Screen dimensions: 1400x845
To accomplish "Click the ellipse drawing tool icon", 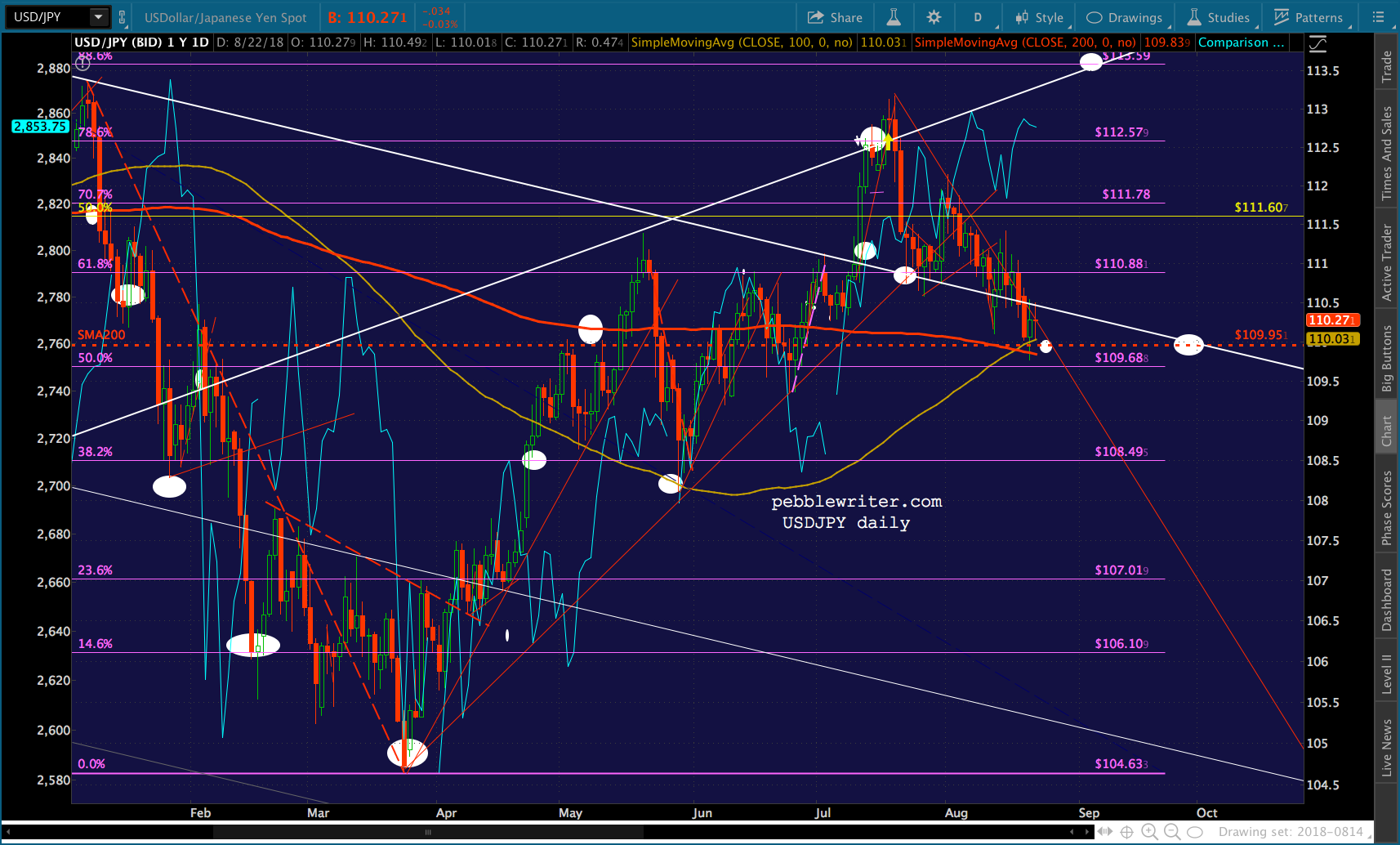I will [x=1195, y=832].
